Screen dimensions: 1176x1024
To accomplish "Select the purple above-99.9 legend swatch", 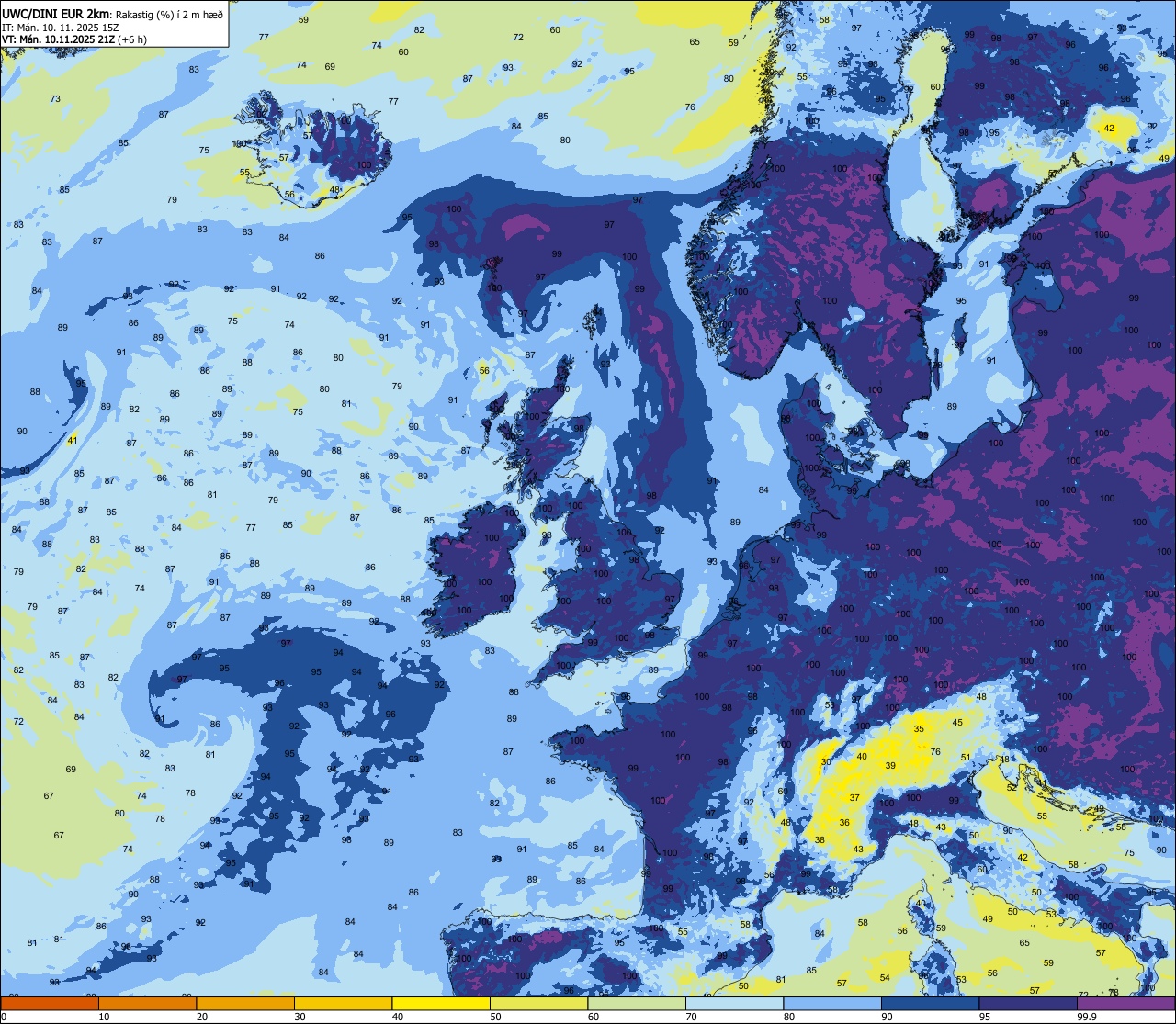I will (x=1125, y=1003).
